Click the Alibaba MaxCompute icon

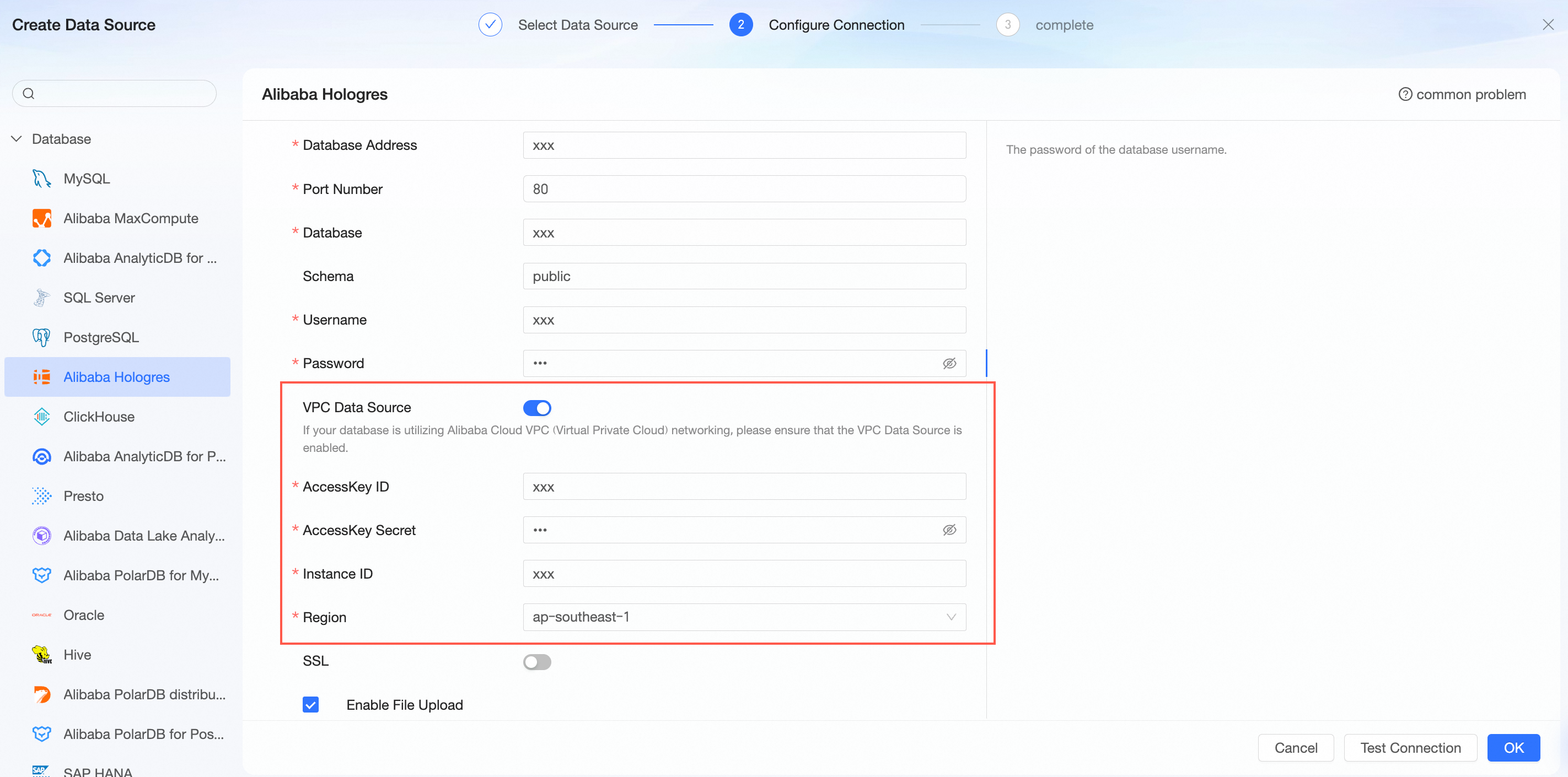41,218
